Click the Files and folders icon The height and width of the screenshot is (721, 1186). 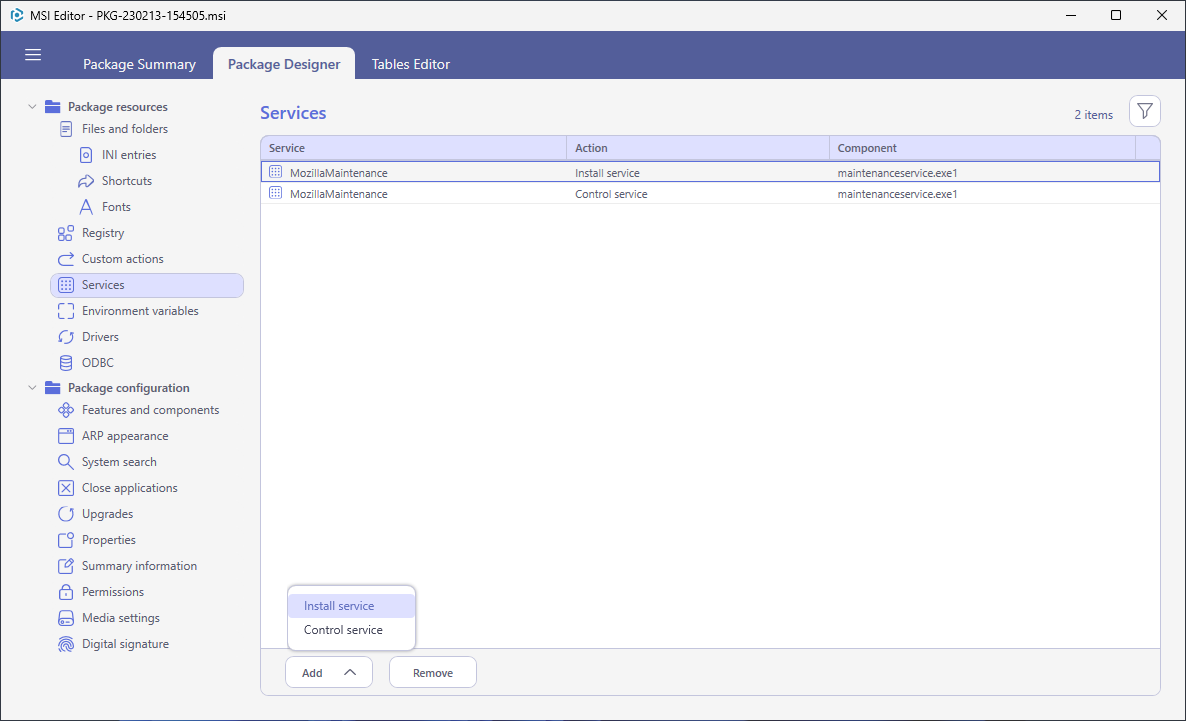[66, 129]
